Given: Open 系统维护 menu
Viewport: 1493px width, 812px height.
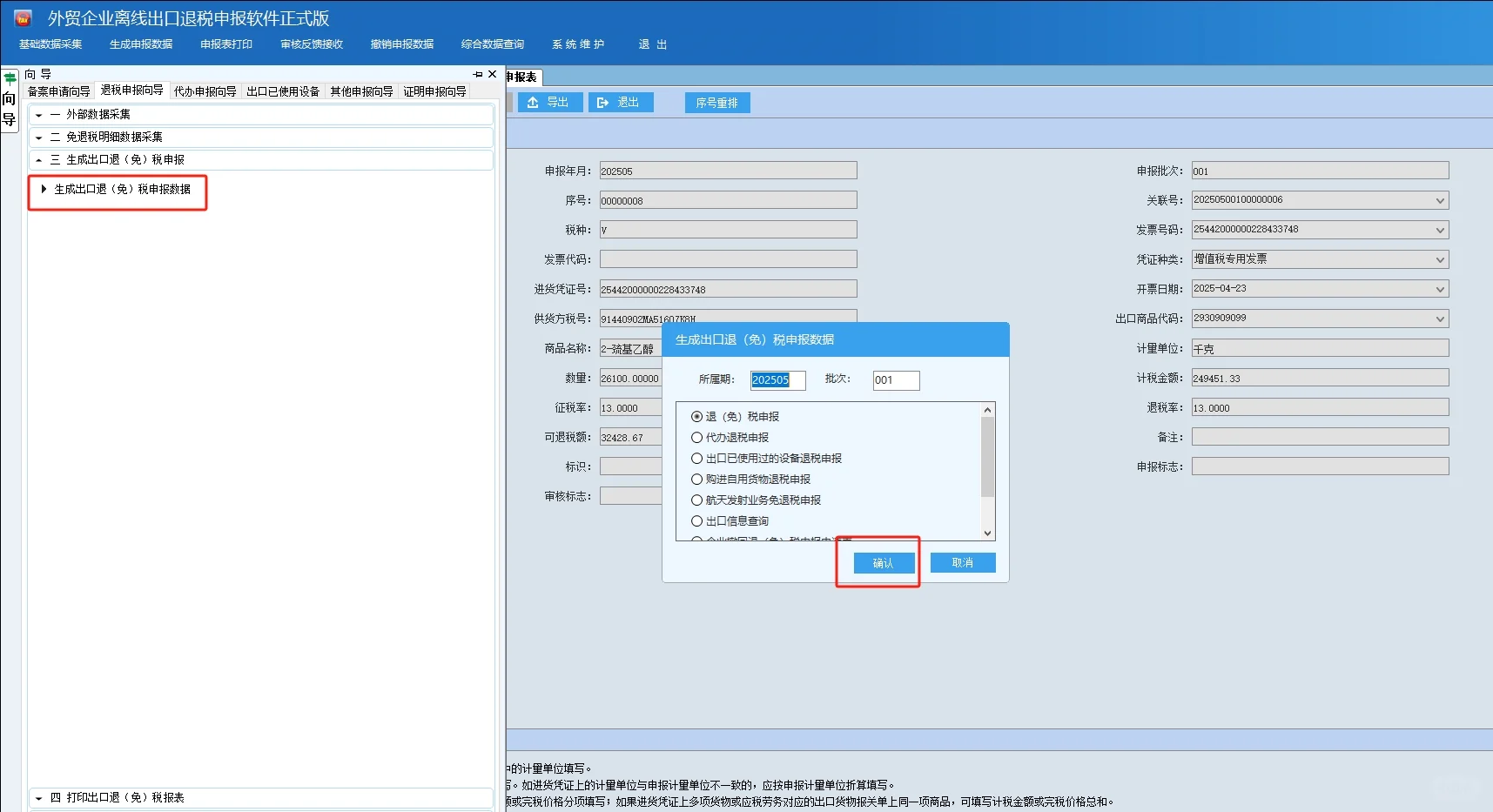Looking at the screenshot, I should pyautogui.click(x=578, y=44).
